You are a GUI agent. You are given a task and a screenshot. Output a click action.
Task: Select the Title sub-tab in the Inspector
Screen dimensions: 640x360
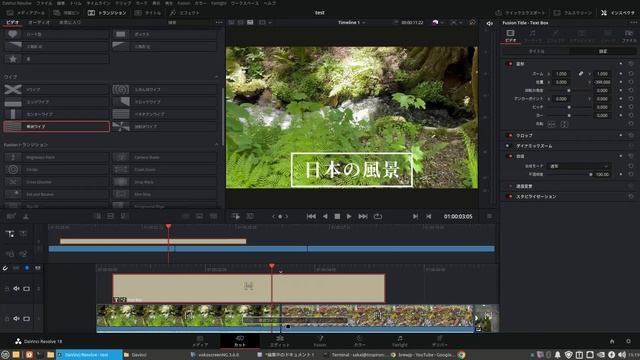536,51
